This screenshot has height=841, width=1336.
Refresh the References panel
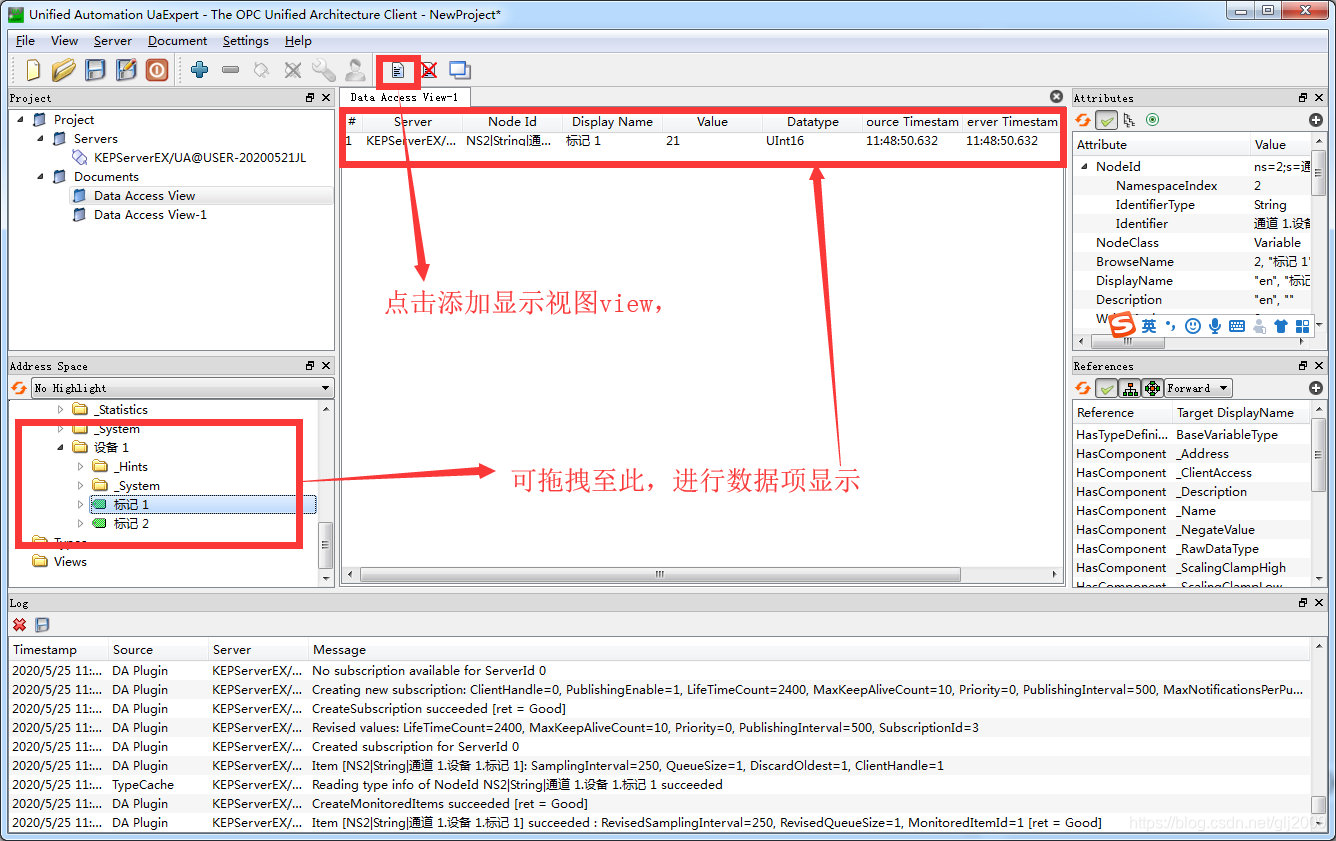click(x=1083, y=388)
